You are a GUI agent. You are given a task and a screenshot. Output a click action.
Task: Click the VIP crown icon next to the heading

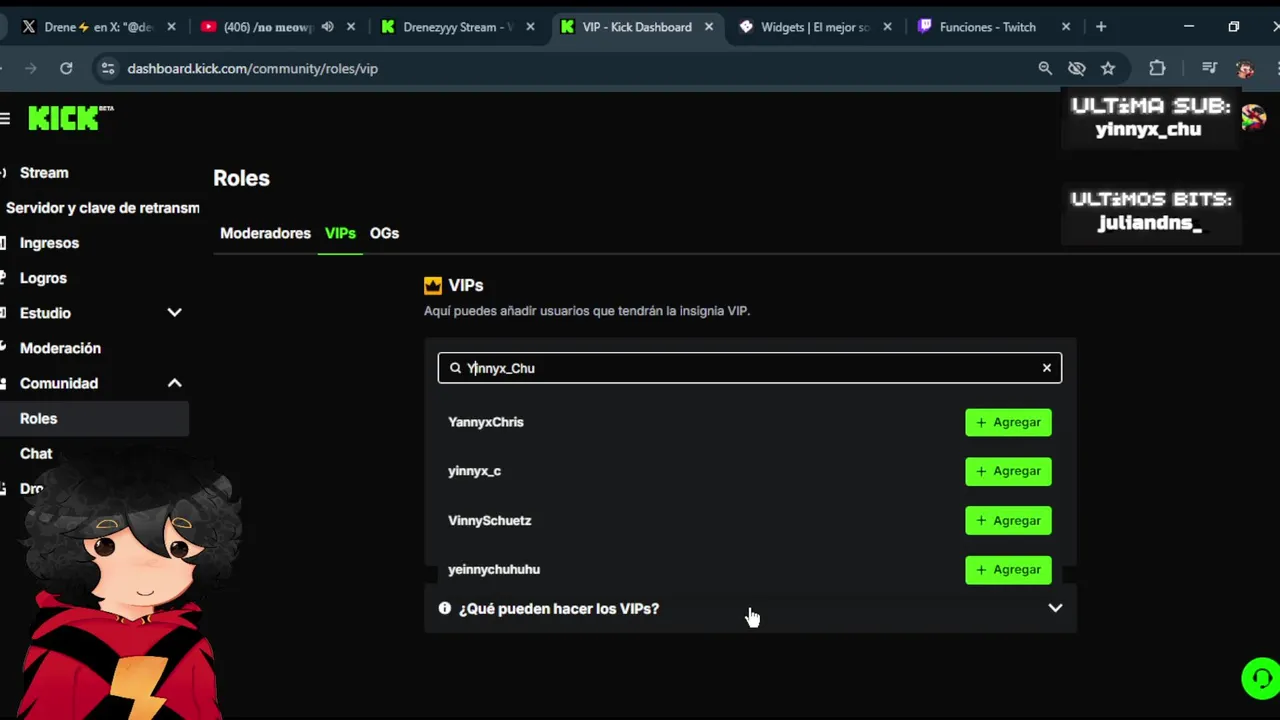(433, 286)
